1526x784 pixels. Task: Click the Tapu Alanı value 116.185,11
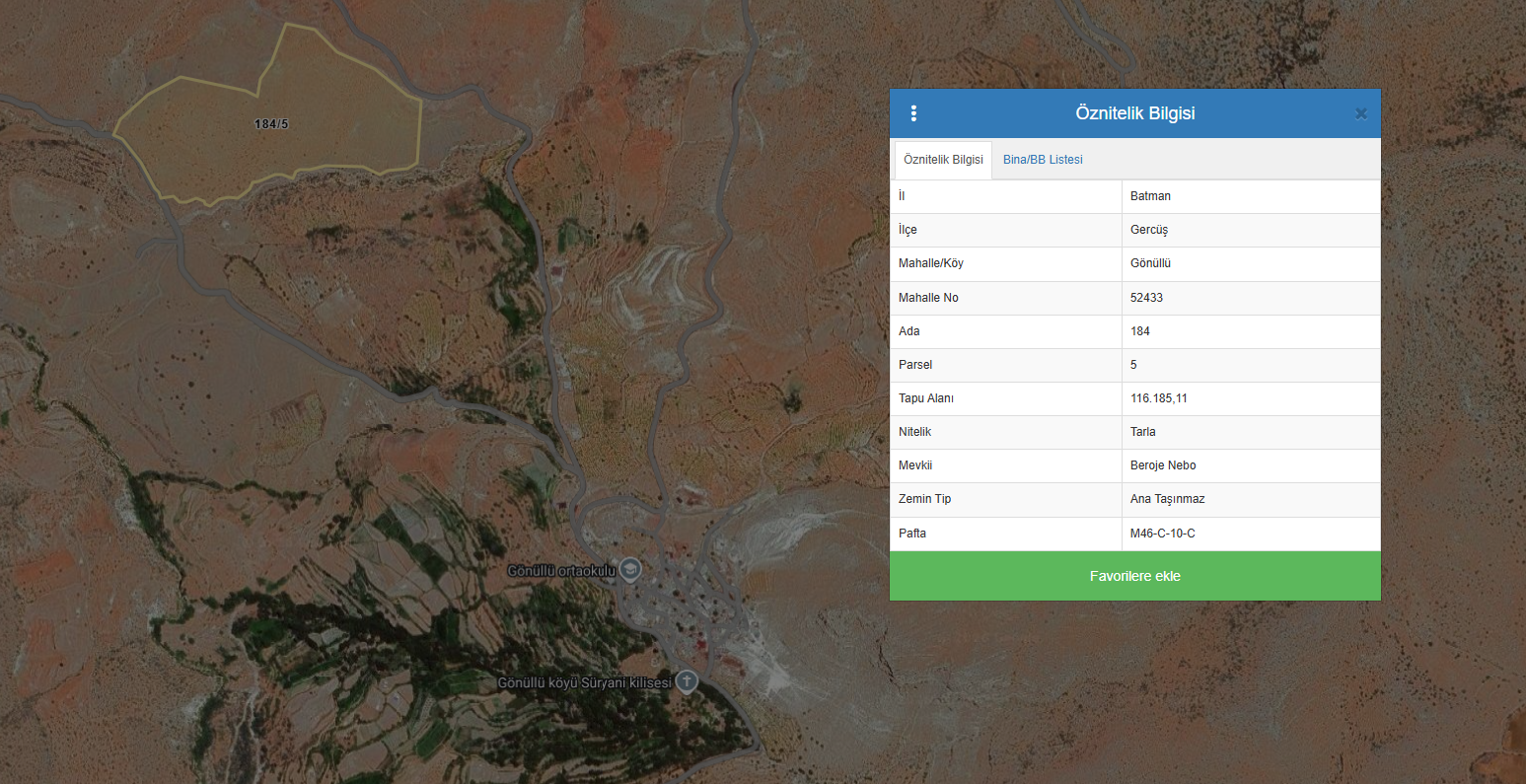1159,398
